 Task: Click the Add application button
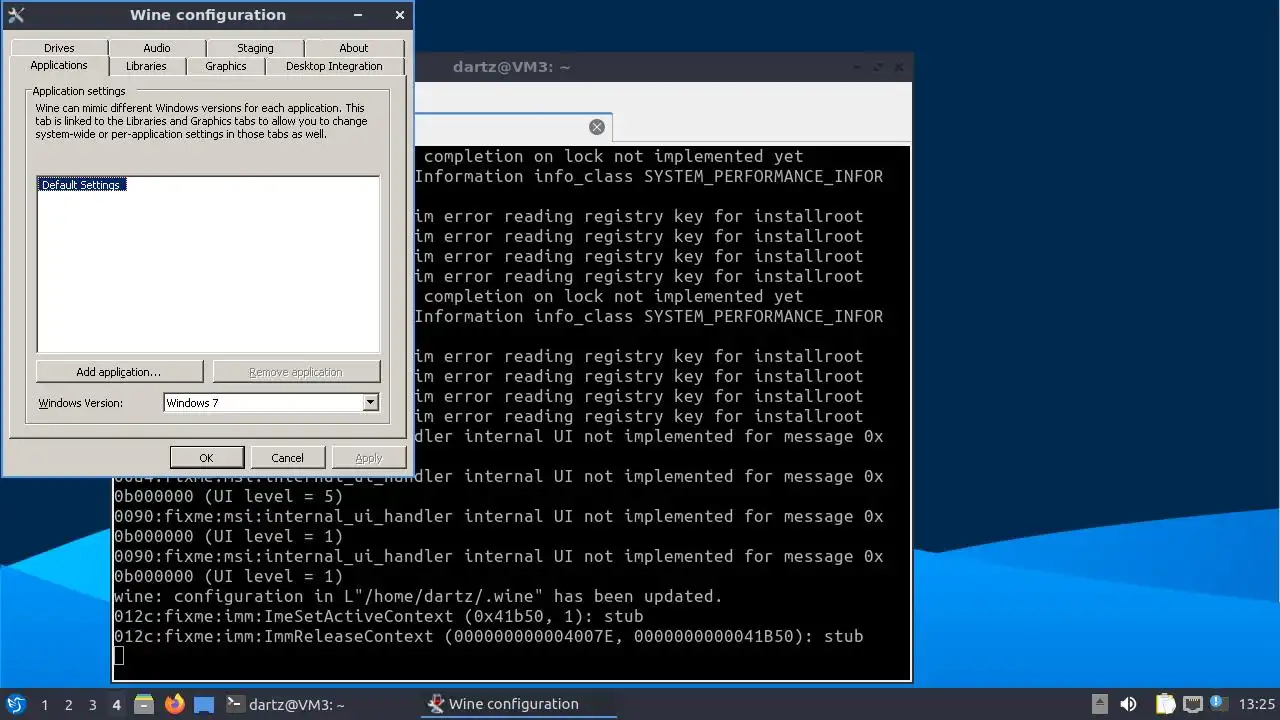(x=119, y=372)
